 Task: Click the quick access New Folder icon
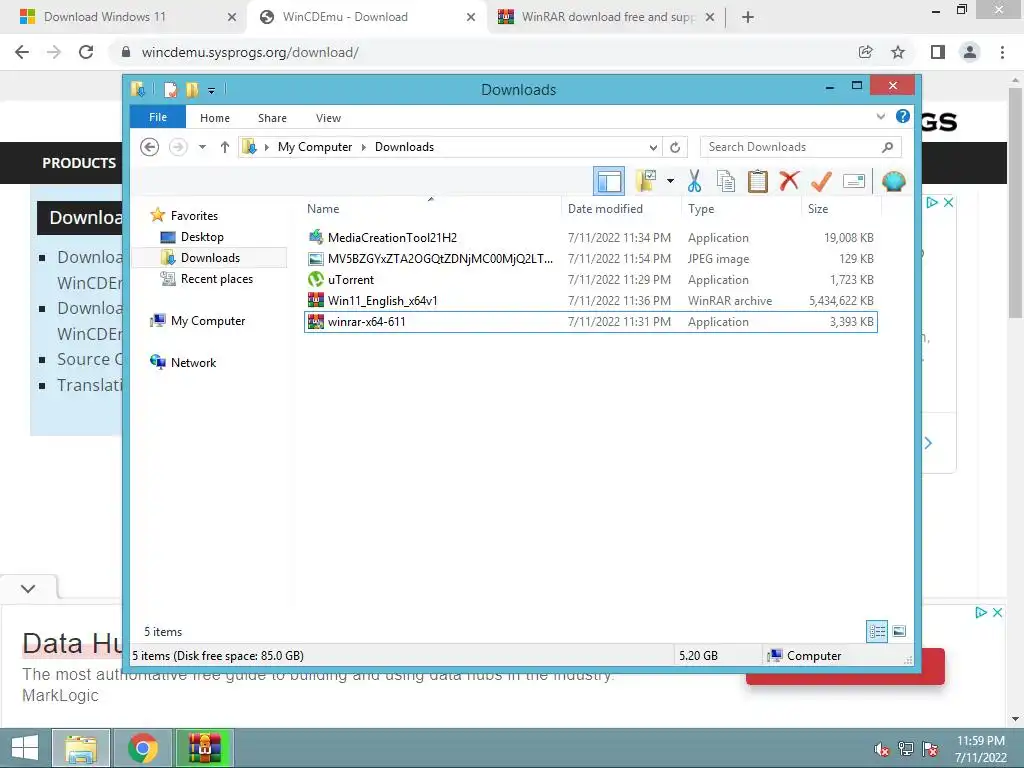coord(192,89)
